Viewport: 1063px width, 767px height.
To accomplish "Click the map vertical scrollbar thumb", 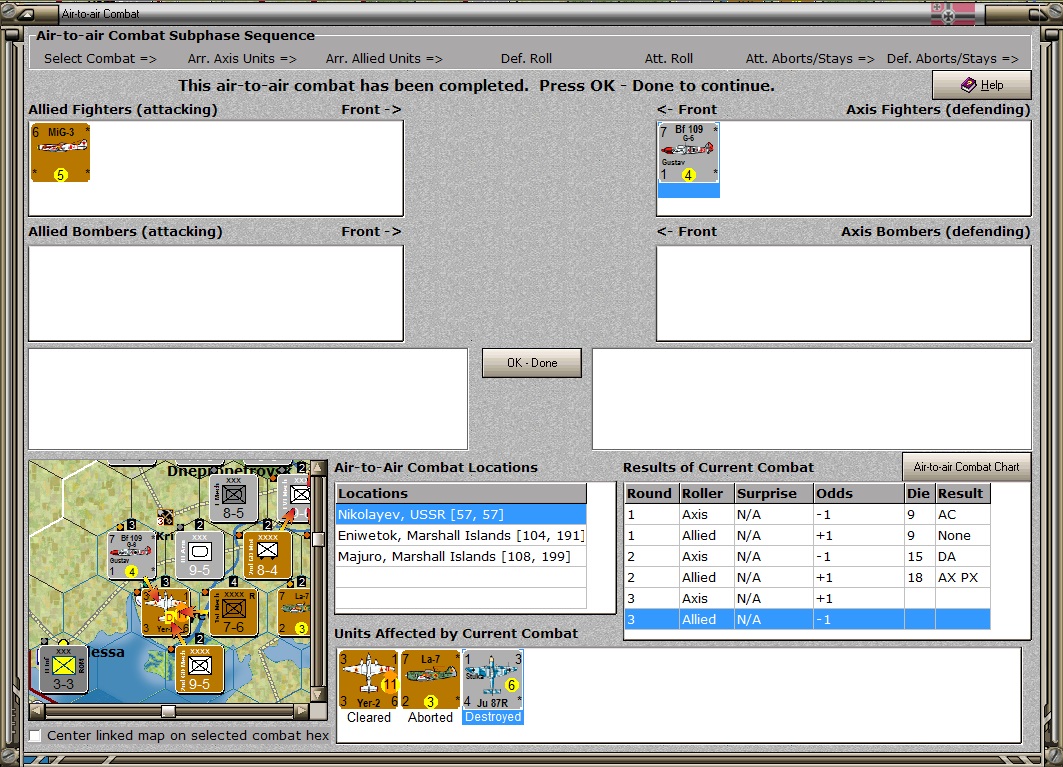I will click(317, 539).
